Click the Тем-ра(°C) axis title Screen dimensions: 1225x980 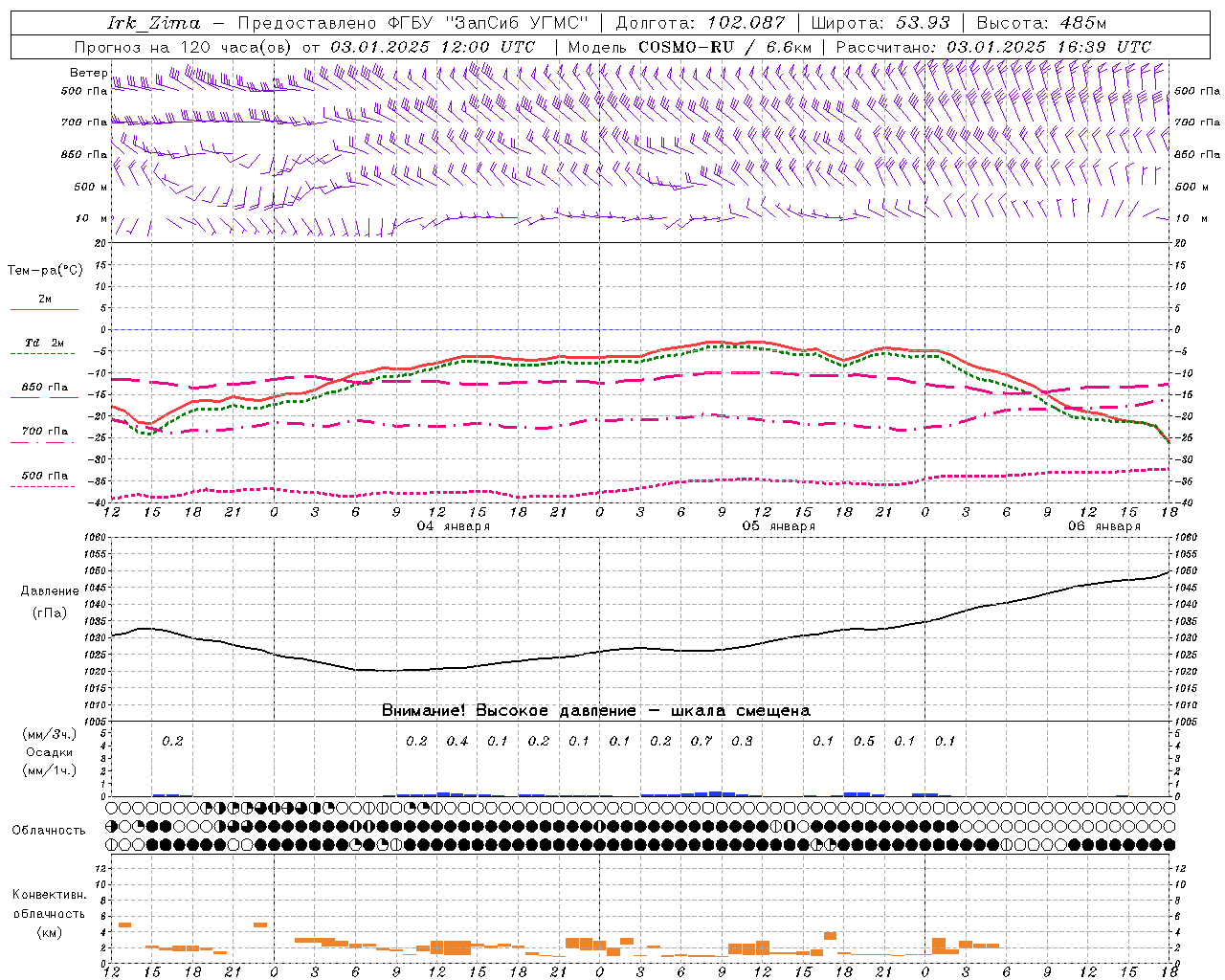coord(45,271)
